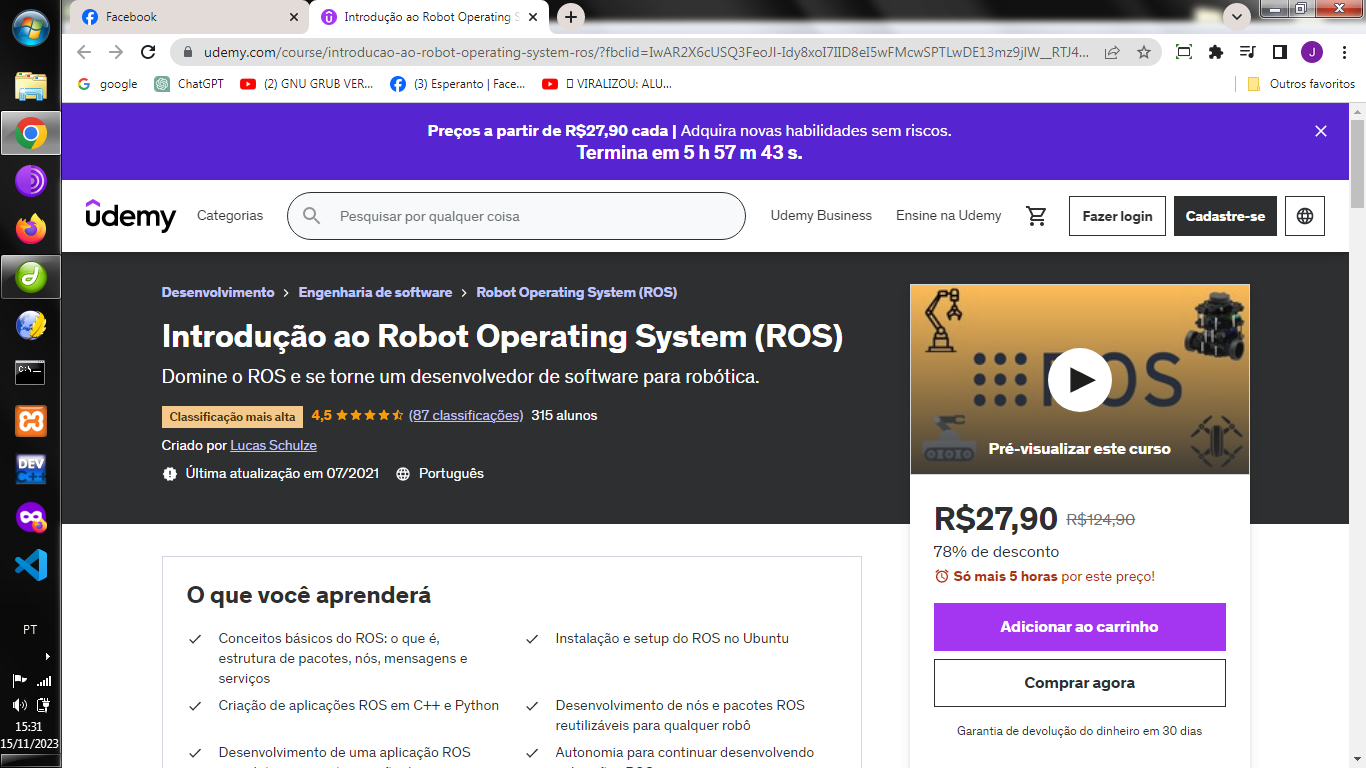Click the Comprar agora button
This screenshot has height=768, width=1366.
(x=1079, y=683)
